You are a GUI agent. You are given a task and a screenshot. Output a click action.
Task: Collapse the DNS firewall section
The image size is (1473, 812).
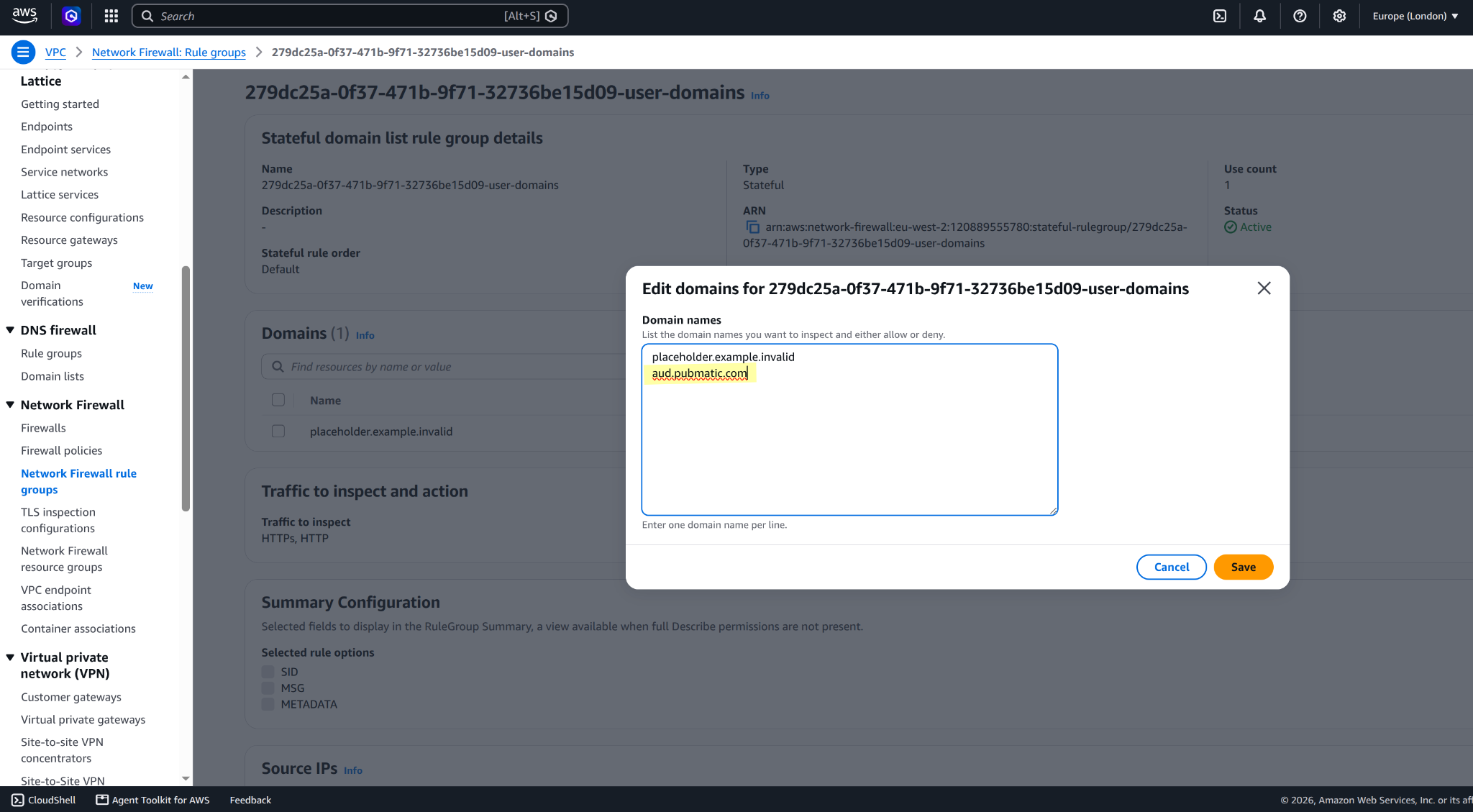(x=10, y=330)
